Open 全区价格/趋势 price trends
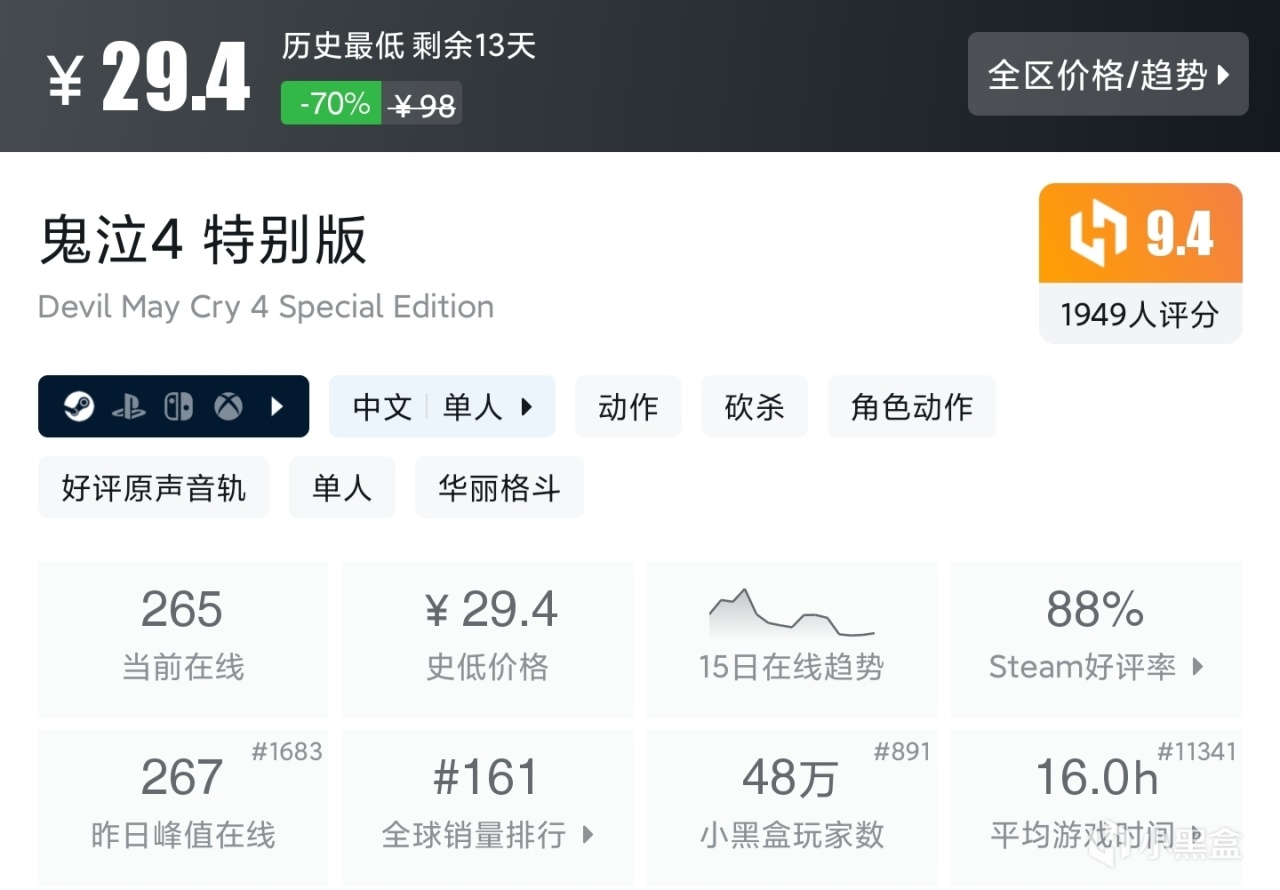This screenshot has width=1280, height=890. pos(1107,75)
